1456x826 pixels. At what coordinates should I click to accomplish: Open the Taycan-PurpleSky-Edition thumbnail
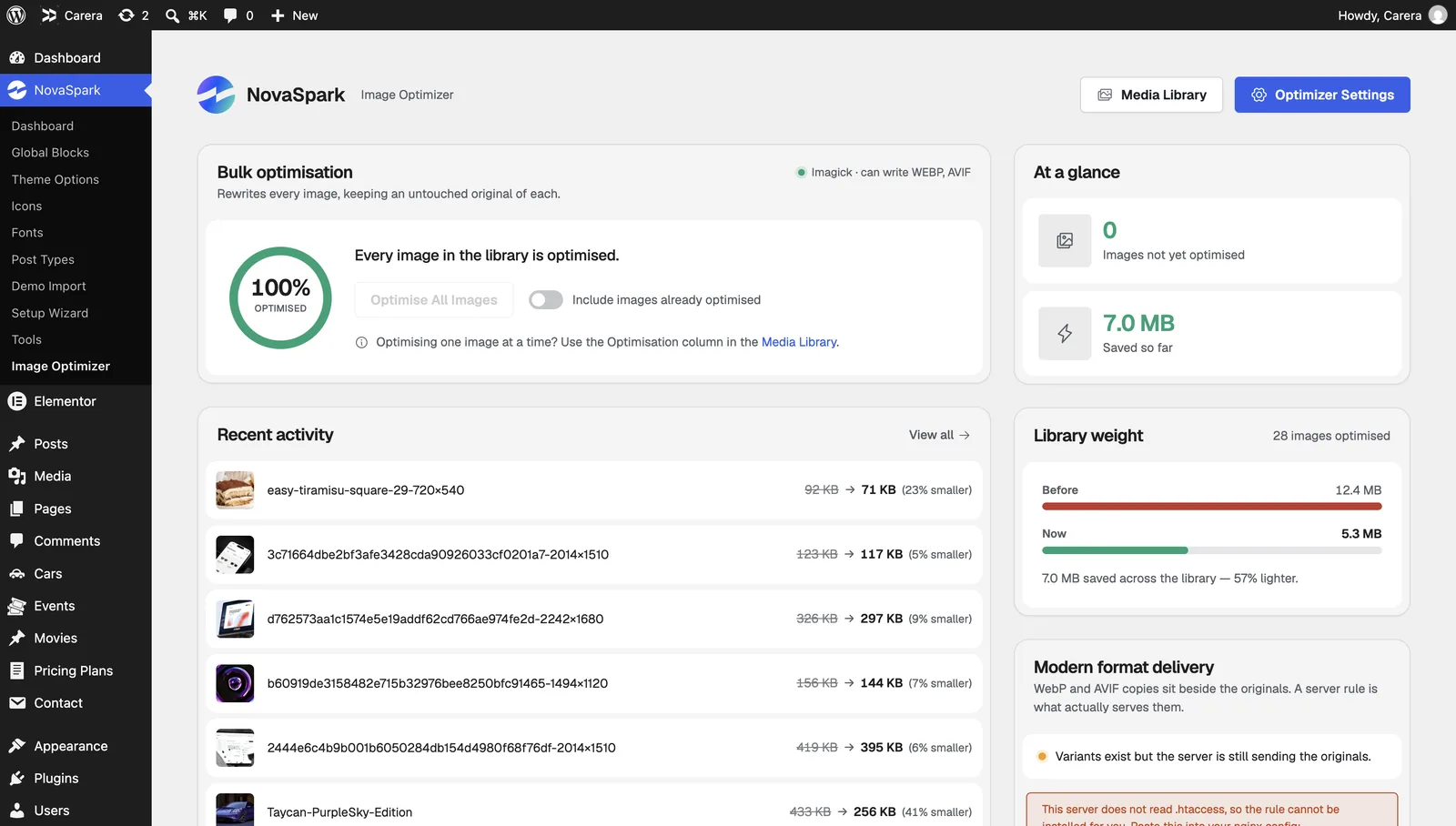pyautogui.click(x=235, y=810)
